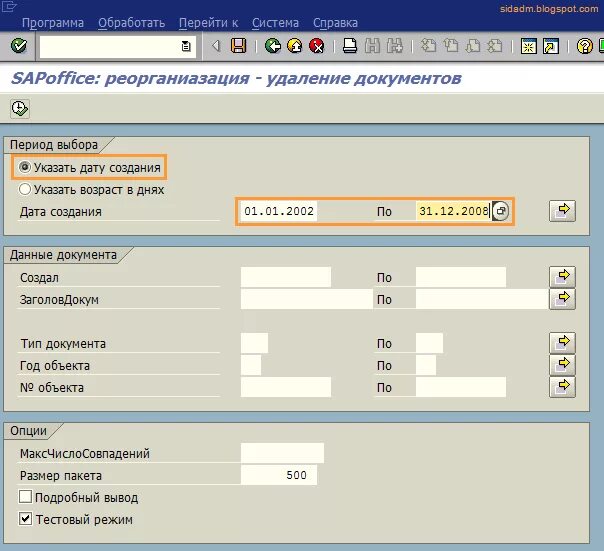Click the Next Page icon
The image size is (604, 551).
point(473,46)
